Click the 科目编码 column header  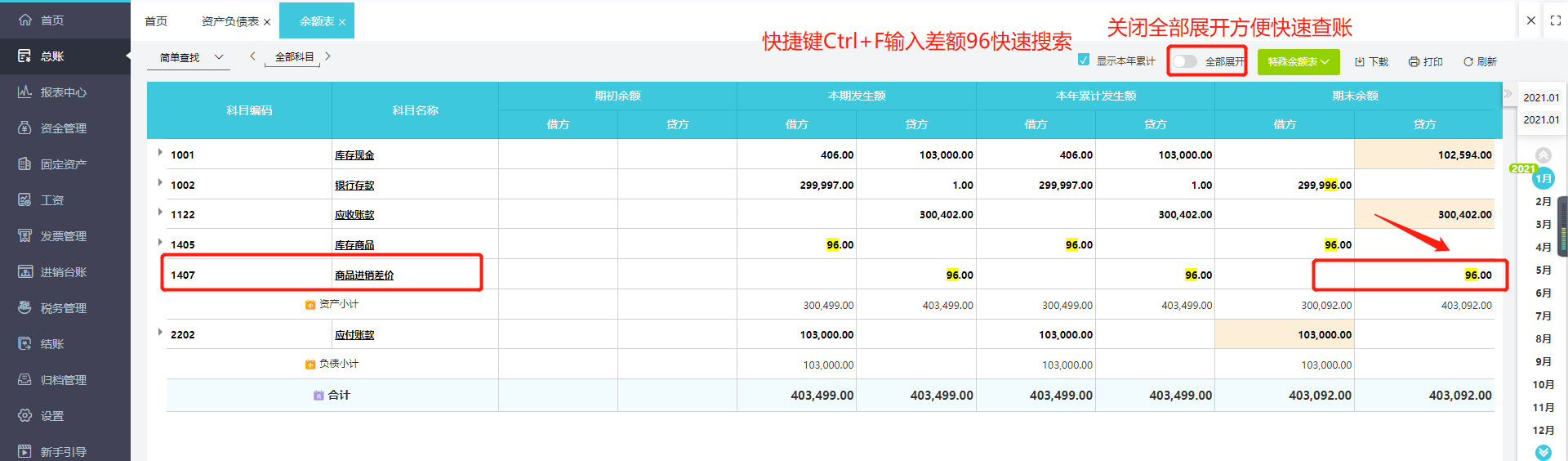[249, 110]
